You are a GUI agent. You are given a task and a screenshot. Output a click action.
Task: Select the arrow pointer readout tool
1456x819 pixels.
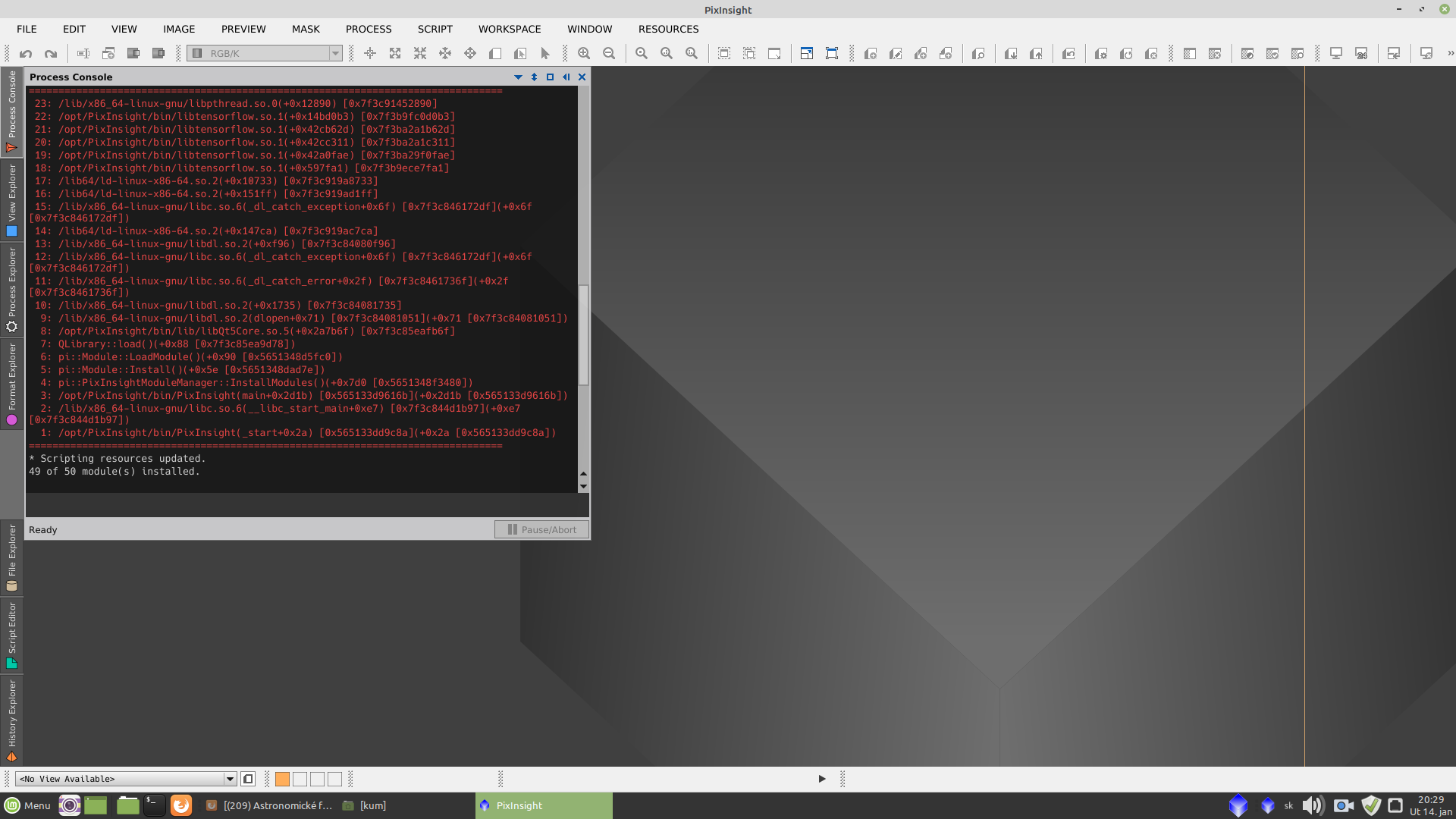click(x=545, y=54)
